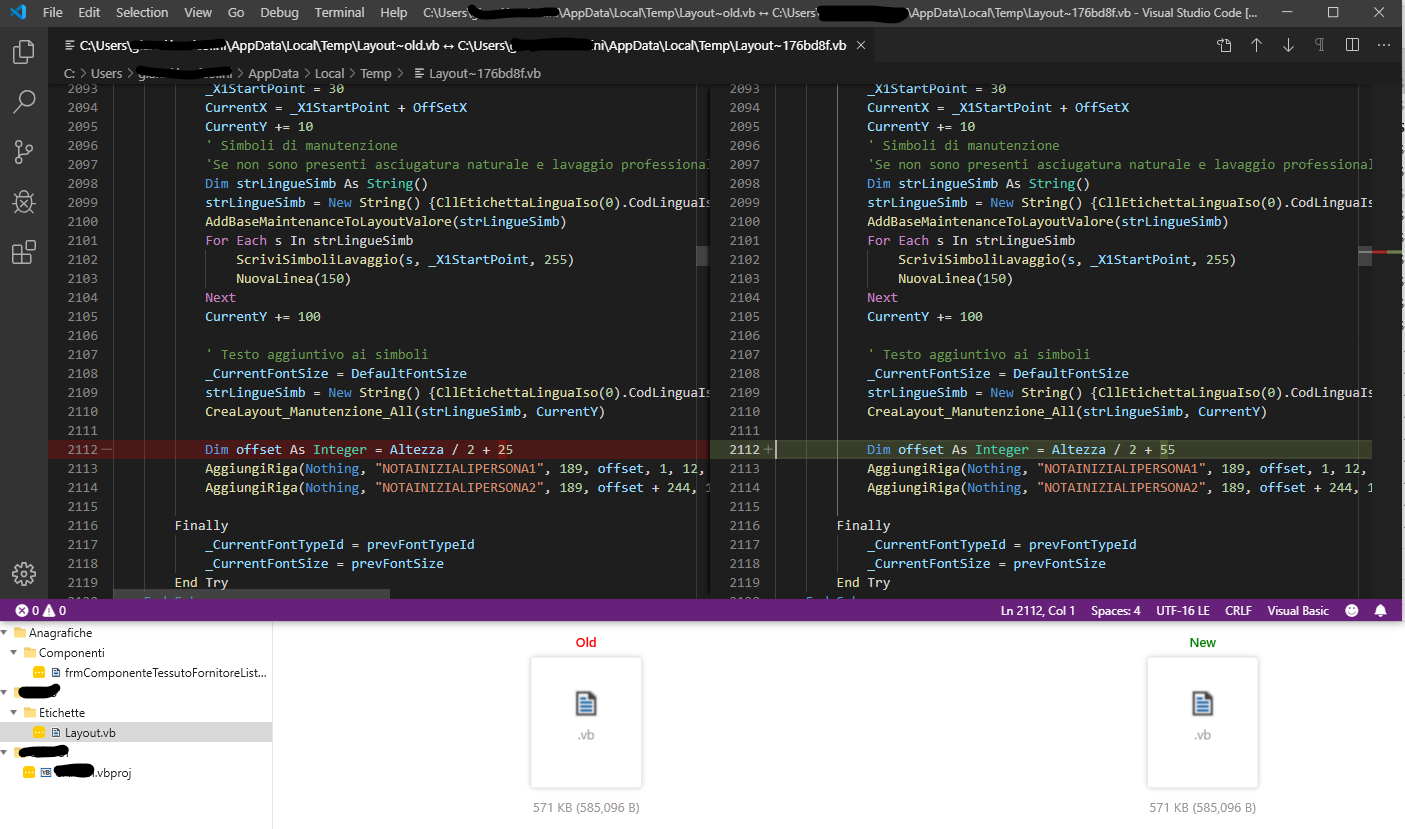Screen dimensions: 1405x829
Task: Toggle the notifications bell
Action: tap(1380, 610)
